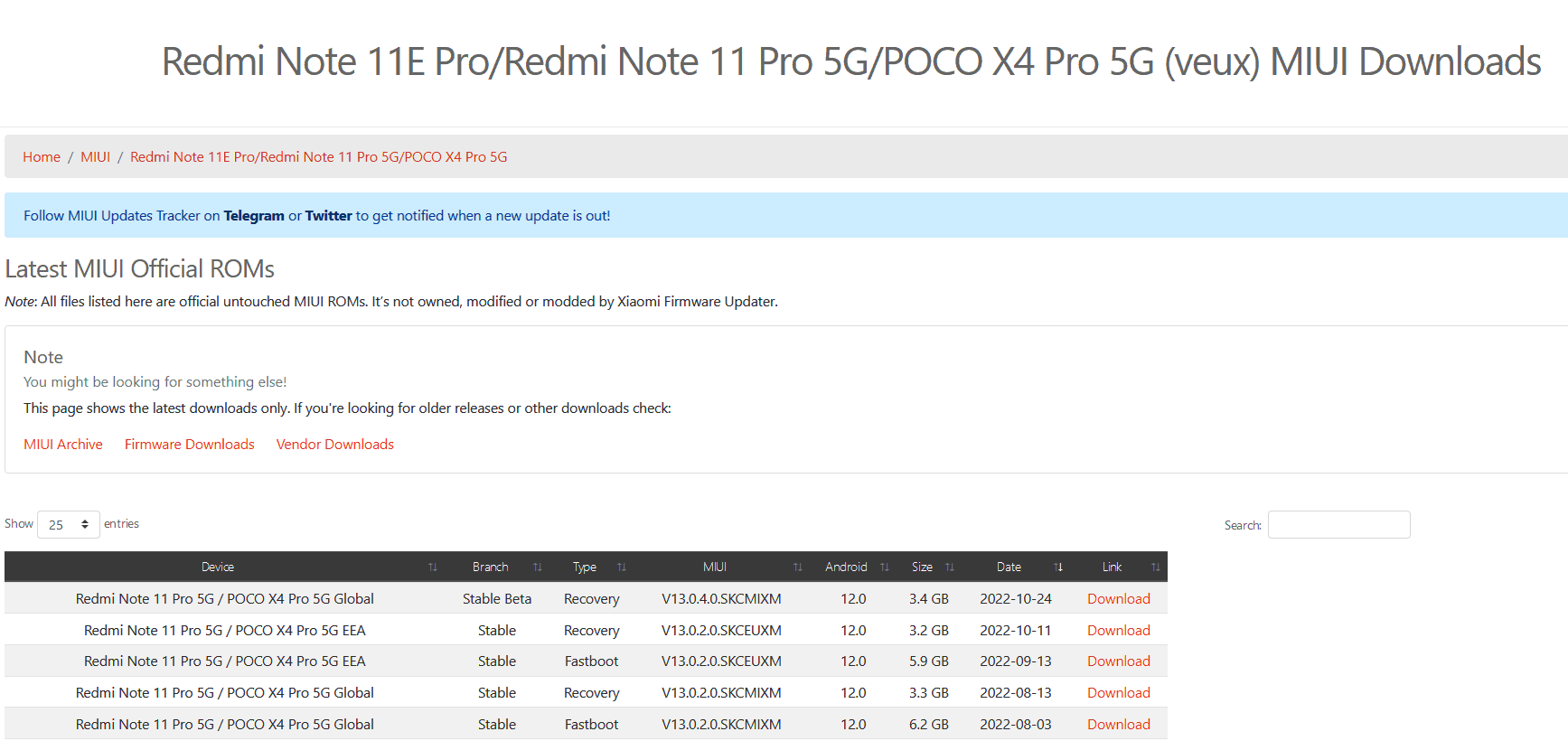Screen dimensions: 1568x741
Task: Download the 6.2 GB Global fastboot ROM
Action: (1118, 725)
